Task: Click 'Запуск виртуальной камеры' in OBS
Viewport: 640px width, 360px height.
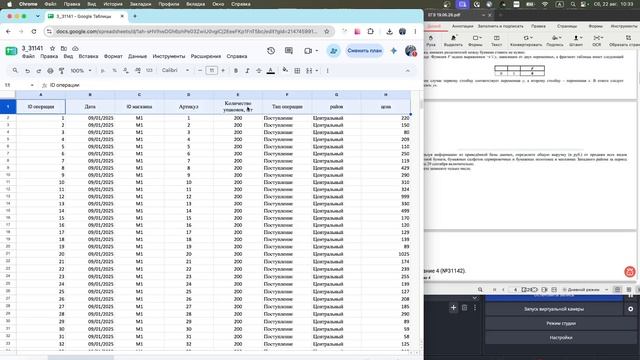Action: tap(554, 309)
